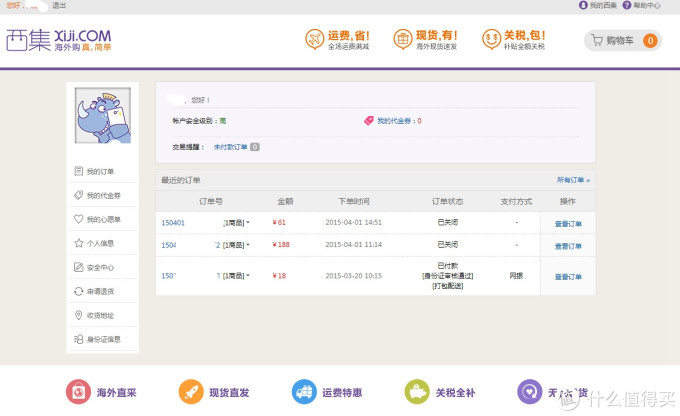Click the location pin for 收货地址

[x=78, y=315]
